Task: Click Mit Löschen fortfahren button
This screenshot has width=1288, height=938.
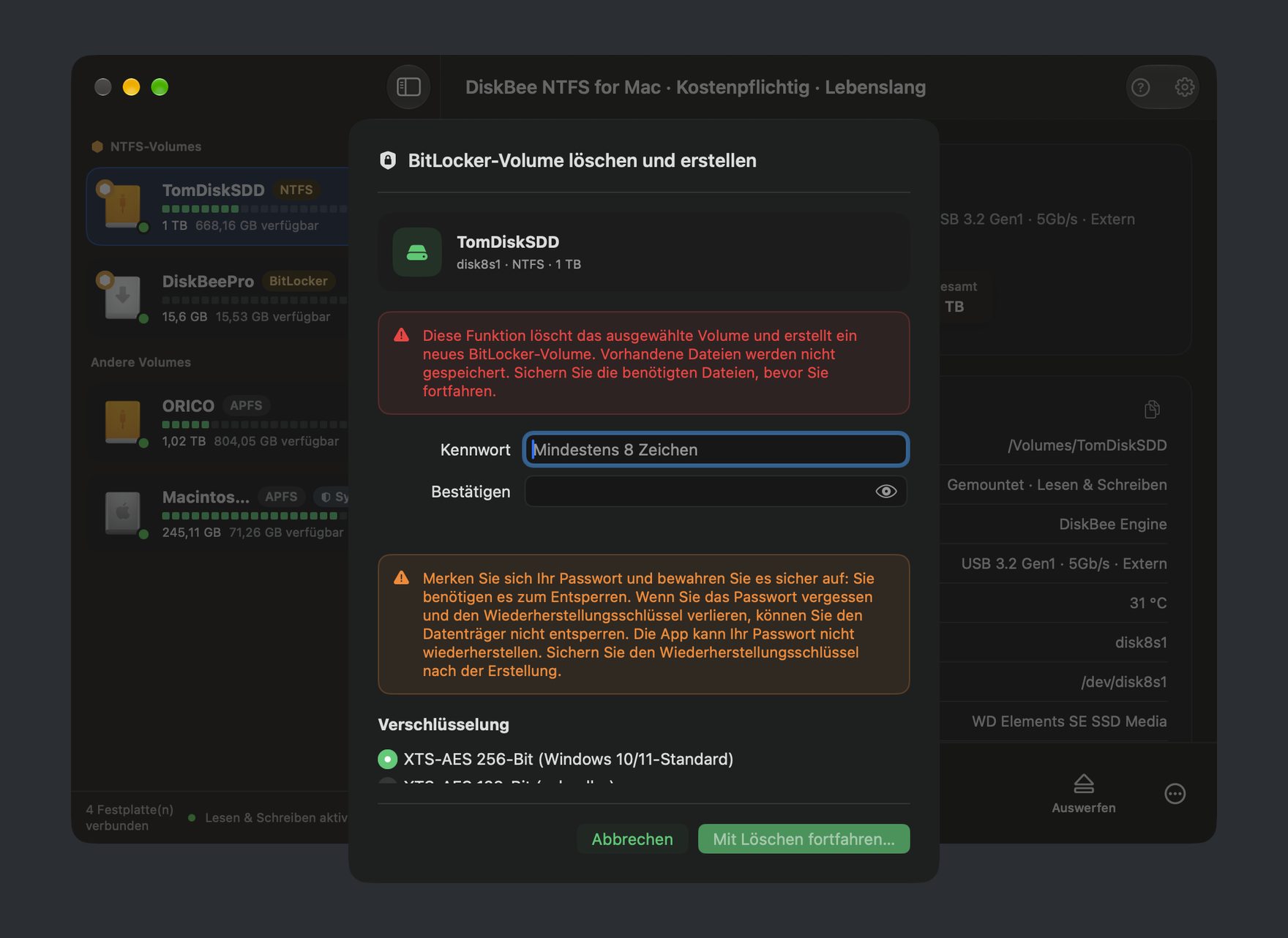Action: (804, 839)
